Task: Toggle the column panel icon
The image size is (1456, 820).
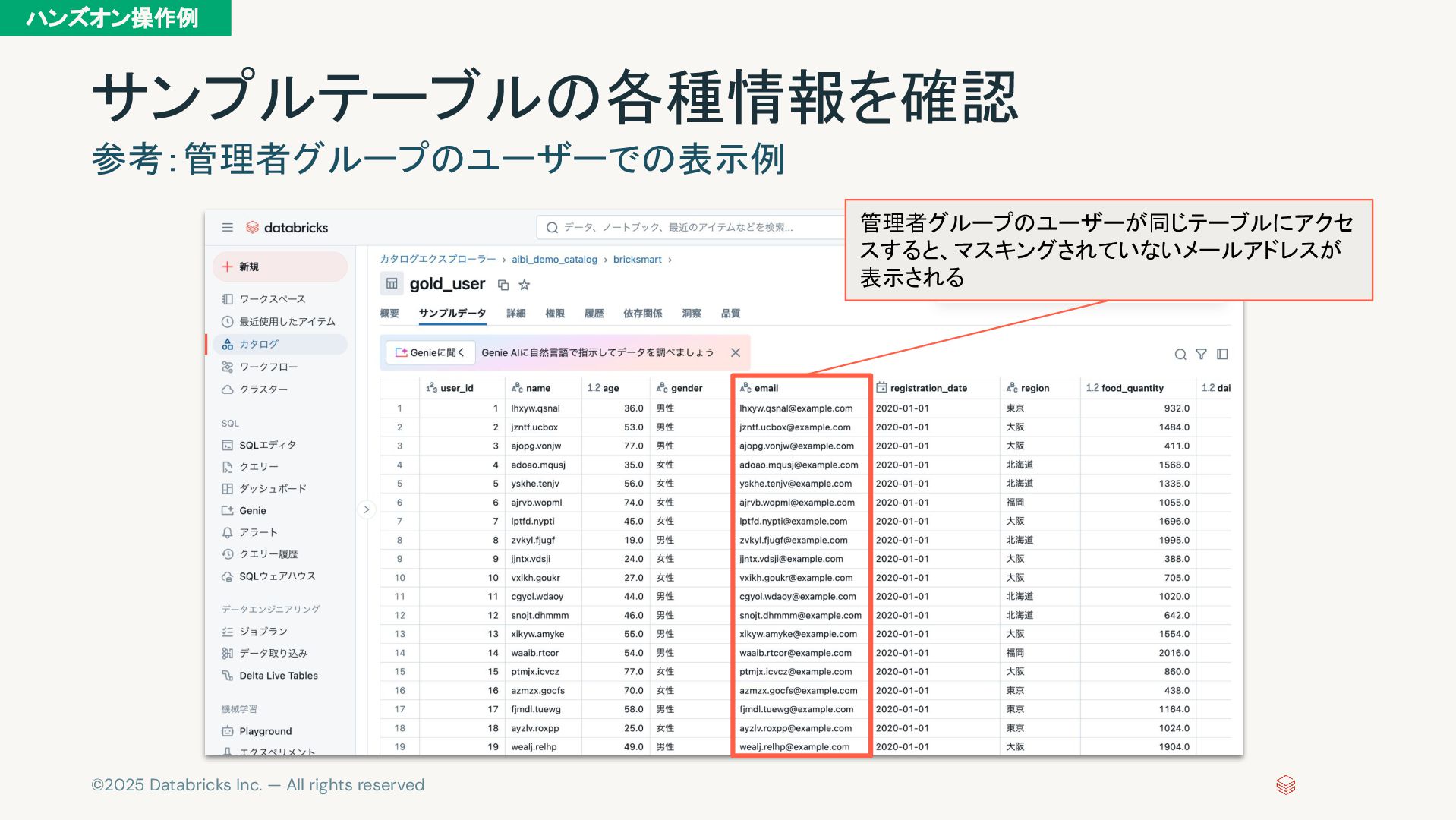Action: coord(1222,355)
